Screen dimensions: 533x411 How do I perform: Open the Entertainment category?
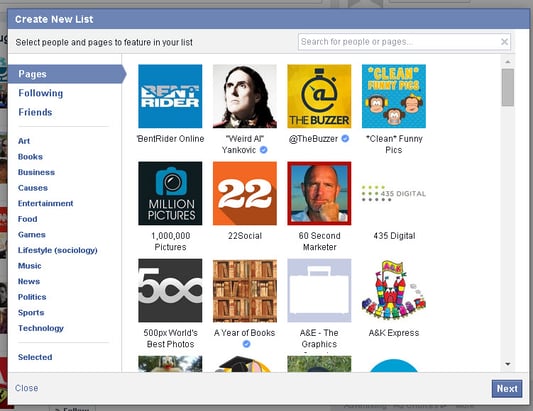(46, 203)
